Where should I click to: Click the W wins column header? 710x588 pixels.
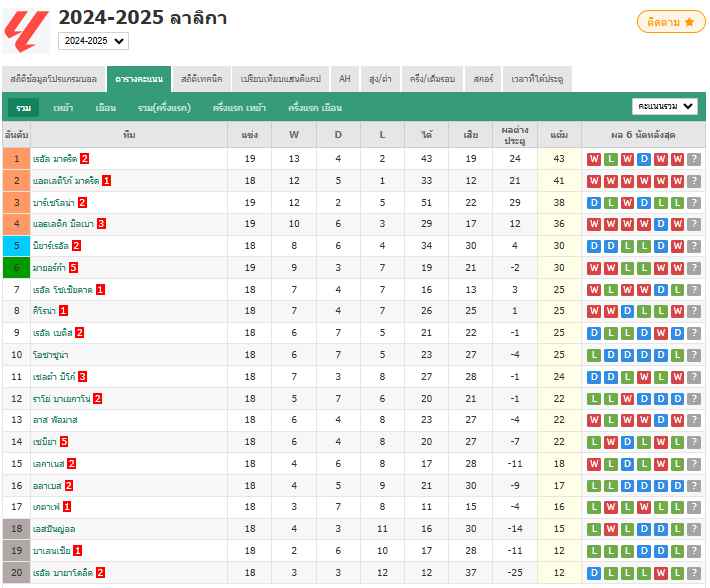(294, 135)
